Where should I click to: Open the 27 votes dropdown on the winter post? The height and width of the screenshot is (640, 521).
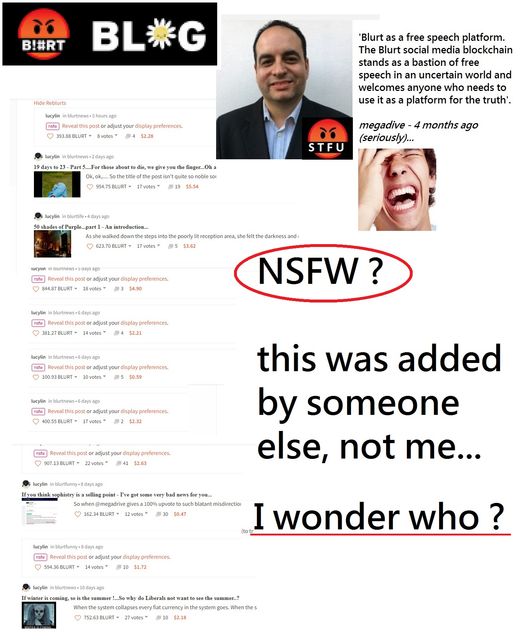point(136,618)
